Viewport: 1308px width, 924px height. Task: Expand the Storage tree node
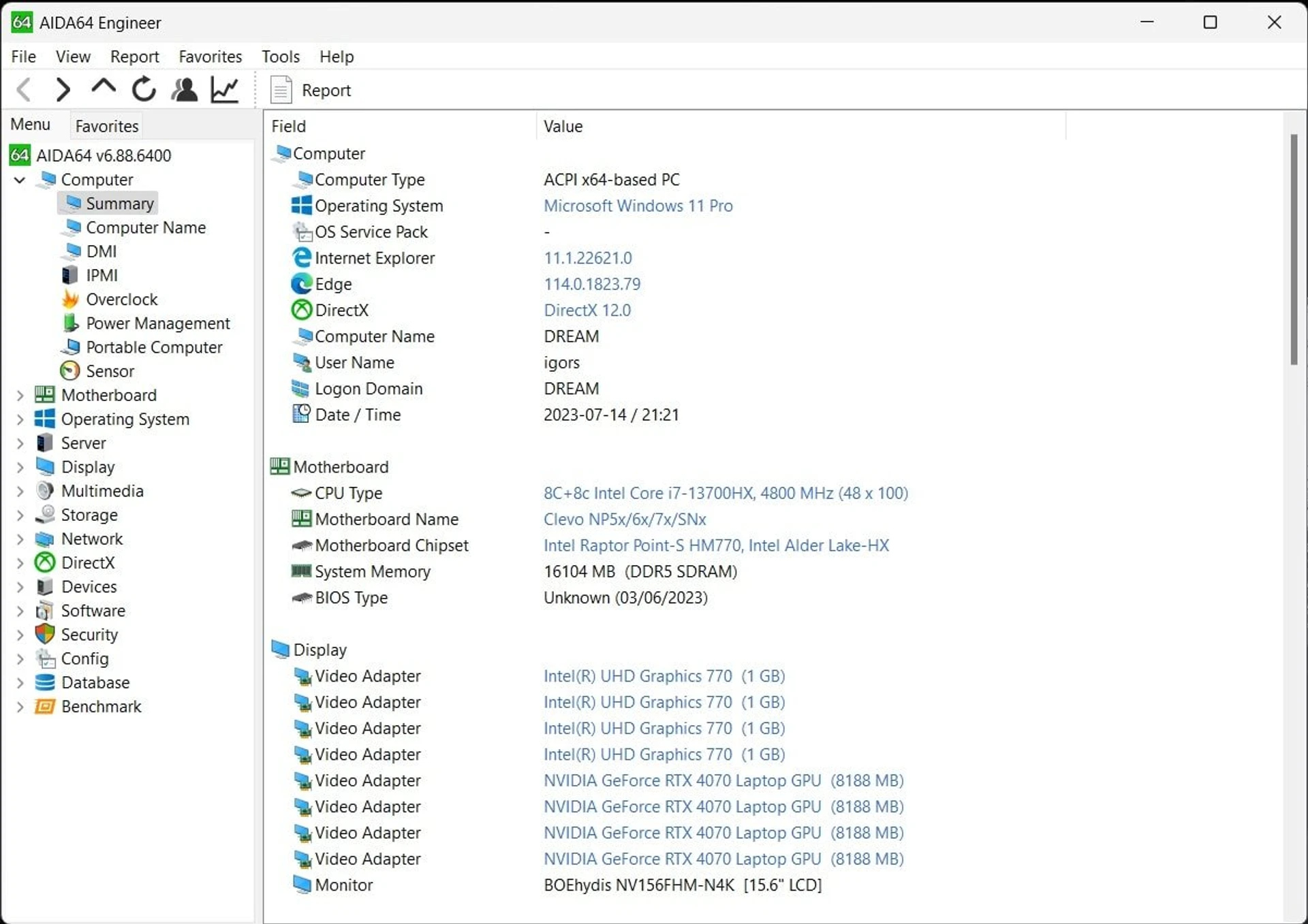point(20,515)
